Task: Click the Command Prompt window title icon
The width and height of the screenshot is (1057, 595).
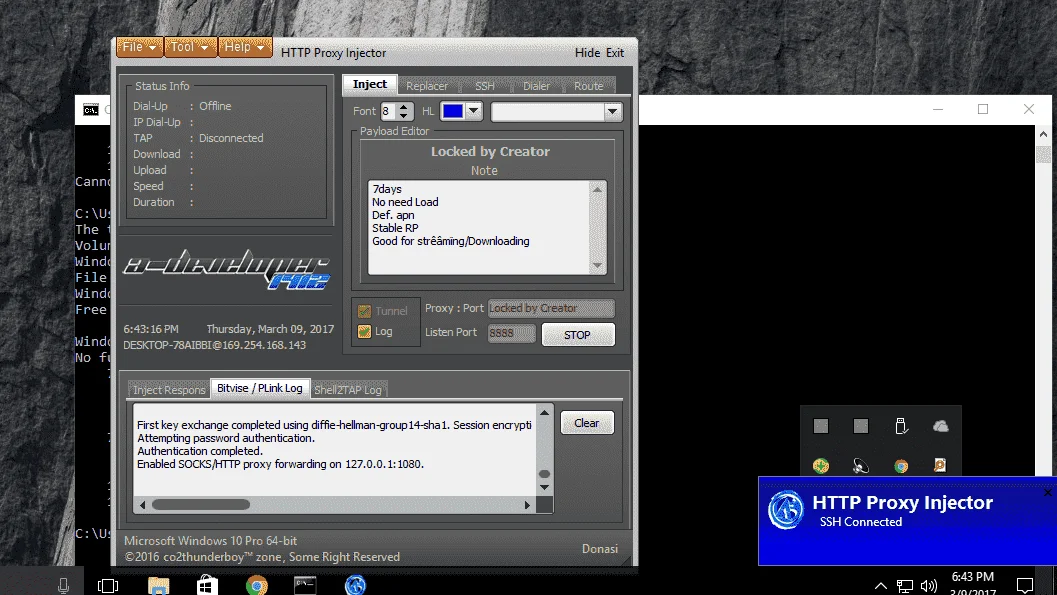Action: point(91,110)
